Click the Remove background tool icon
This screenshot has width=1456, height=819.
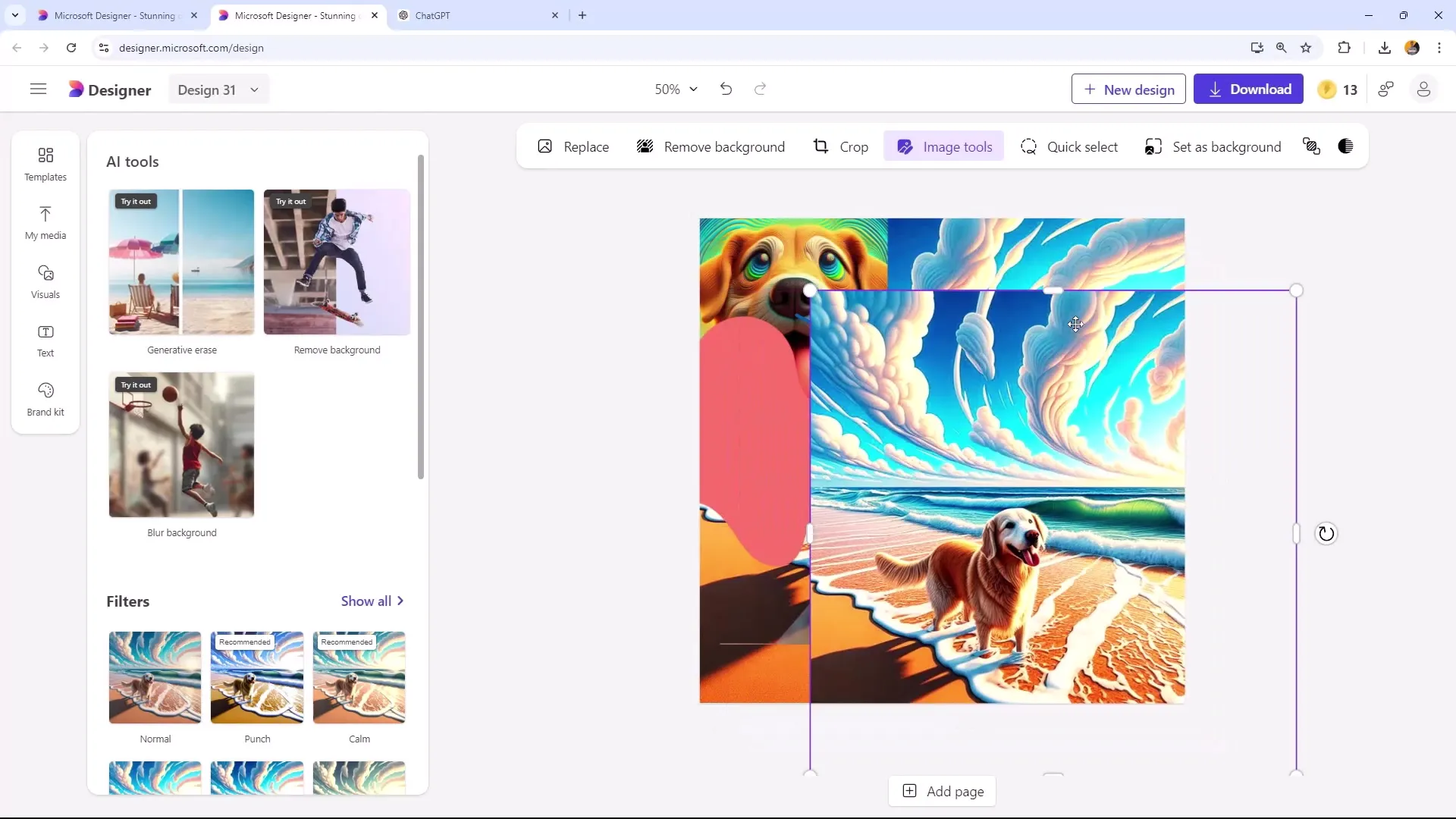645,147
